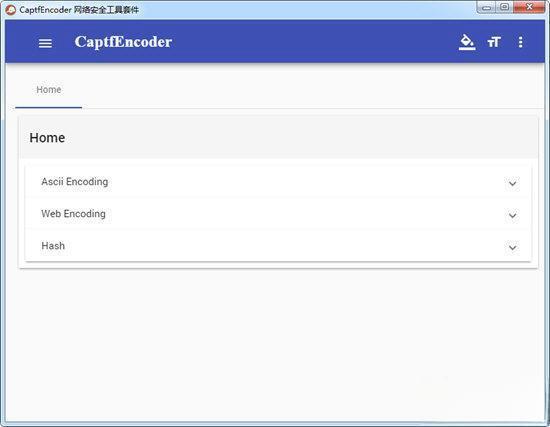
Task: Select the Hash label
Action: pyautogui.click(x=53, y=246)
